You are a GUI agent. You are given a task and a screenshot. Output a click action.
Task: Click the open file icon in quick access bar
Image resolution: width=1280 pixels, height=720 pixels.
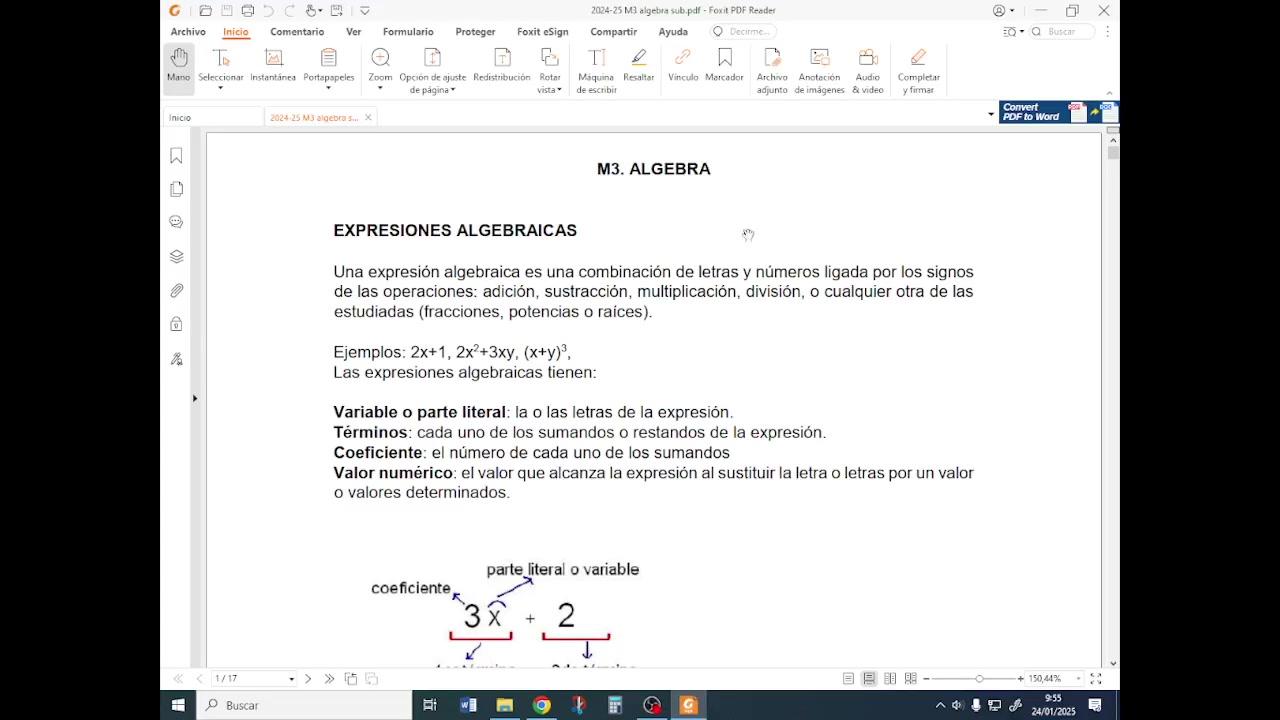[205, 11]
